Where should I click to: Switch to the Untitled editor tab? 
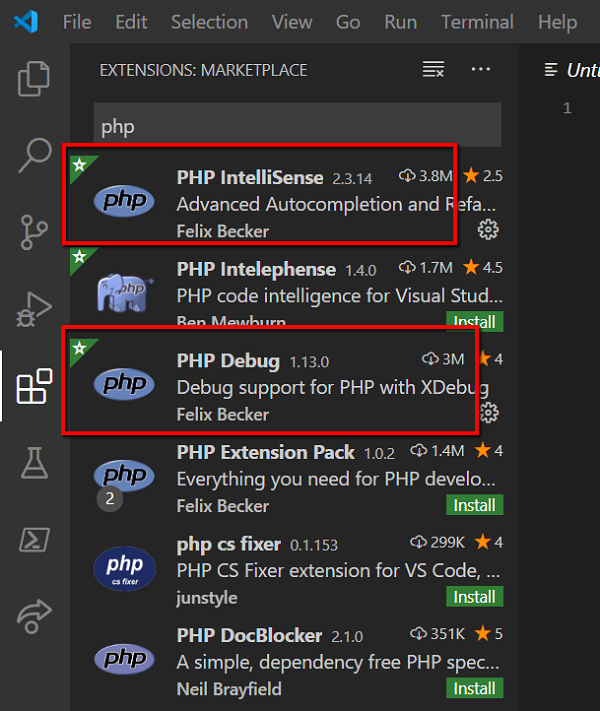point(572,70)
